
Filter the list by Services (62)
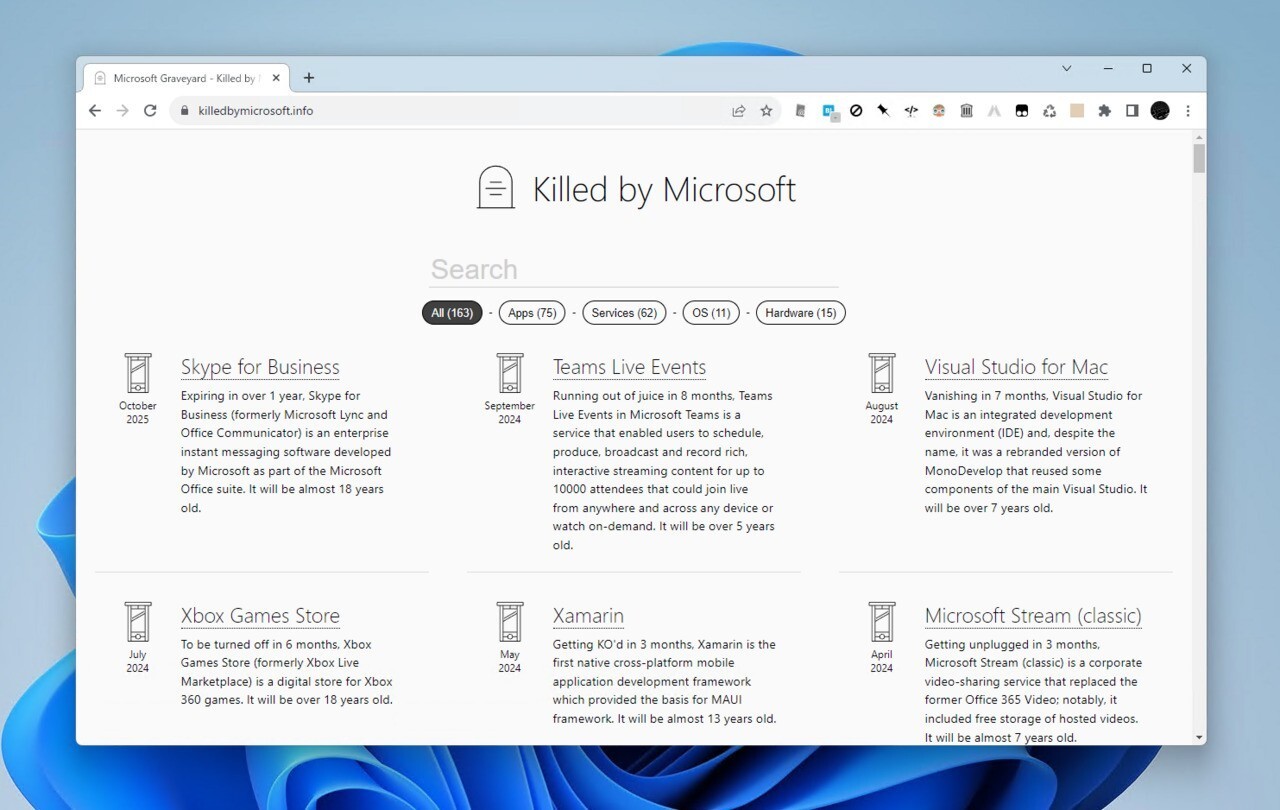pyautogui.click(x=624, y=312)
